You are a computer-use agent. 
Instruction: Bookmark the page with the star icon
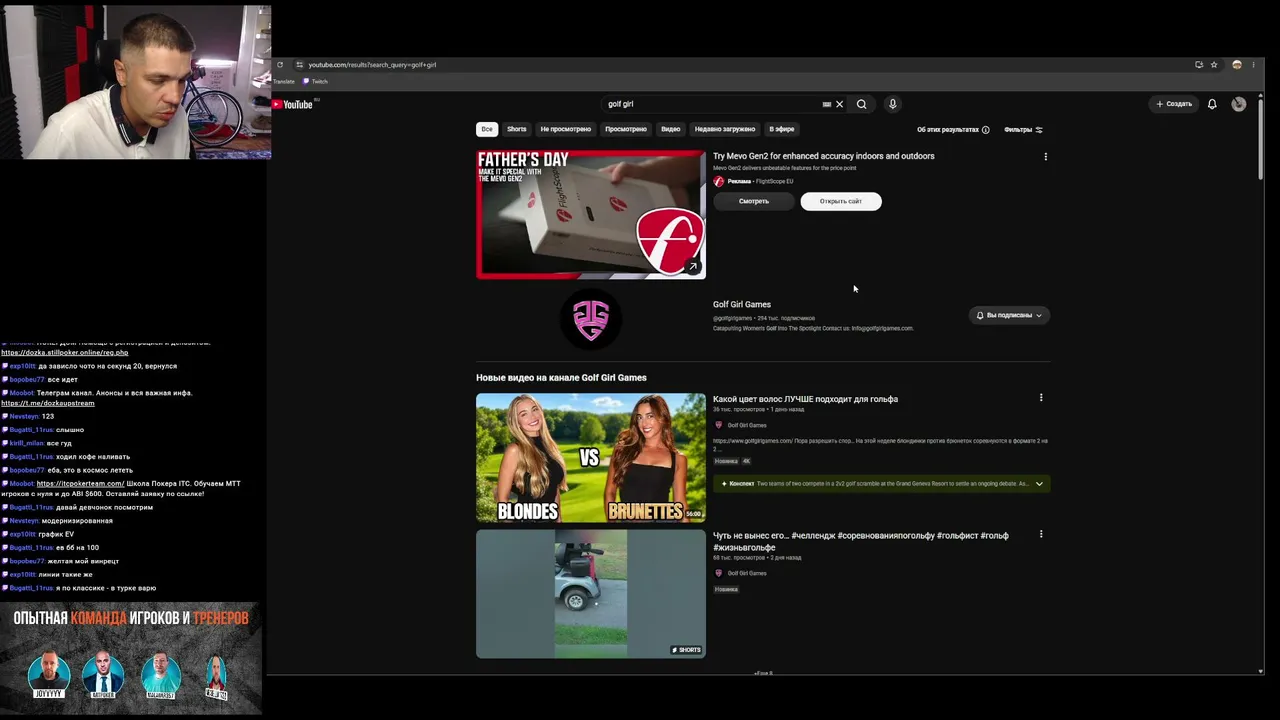coord(1214,65)
